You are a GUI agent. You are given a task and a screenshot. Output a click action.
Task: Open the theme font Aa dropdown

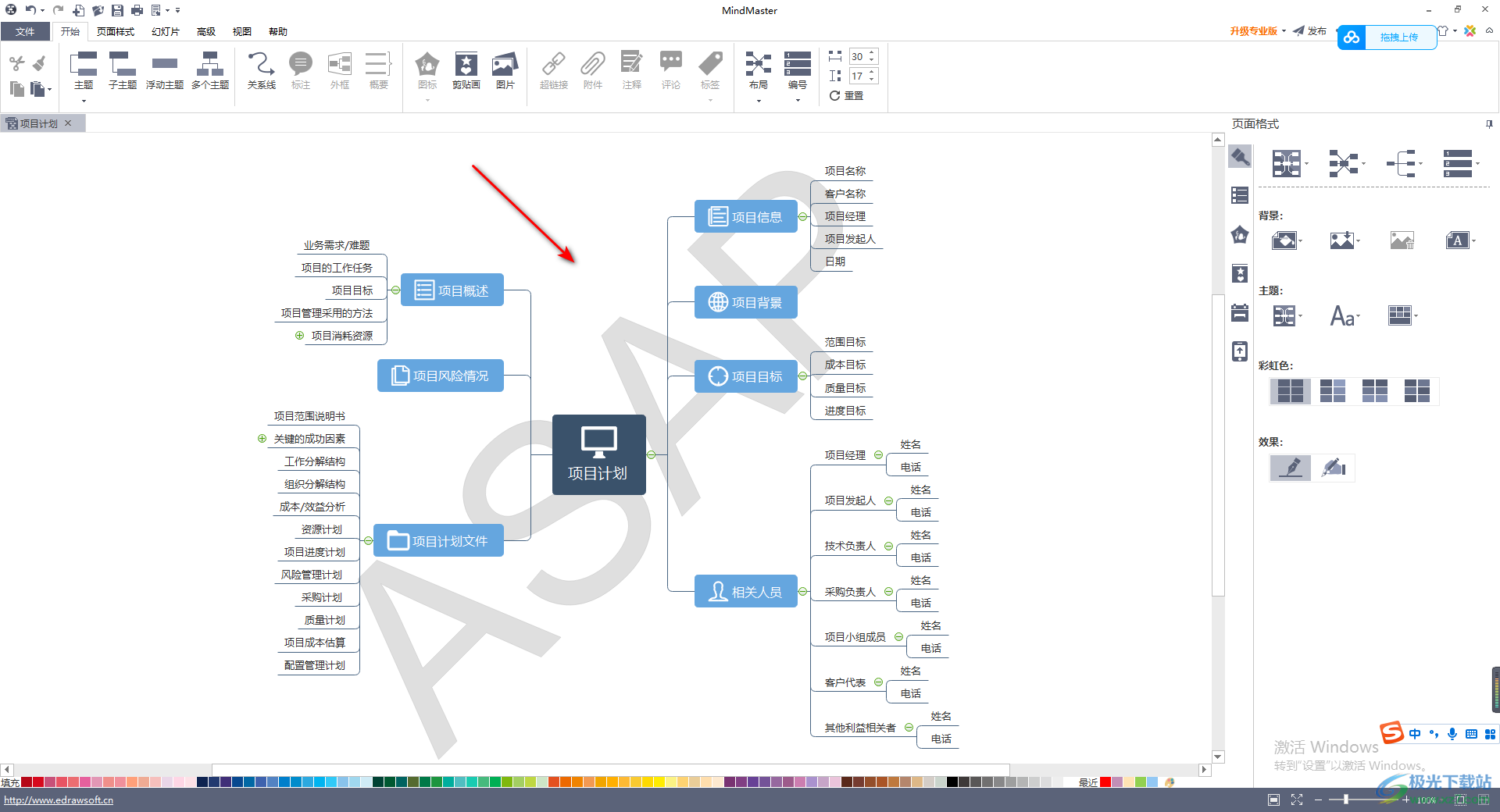click(x=1345, y=315)
